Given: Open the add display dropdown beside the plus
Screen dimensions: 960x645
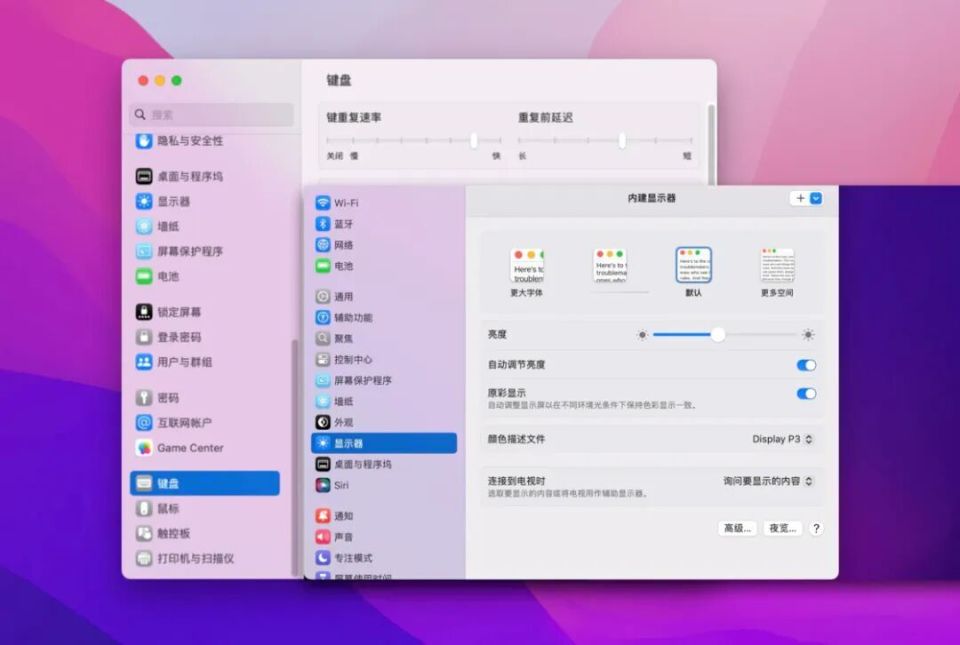Looking at the screenshot, I should tap(815, 198).
